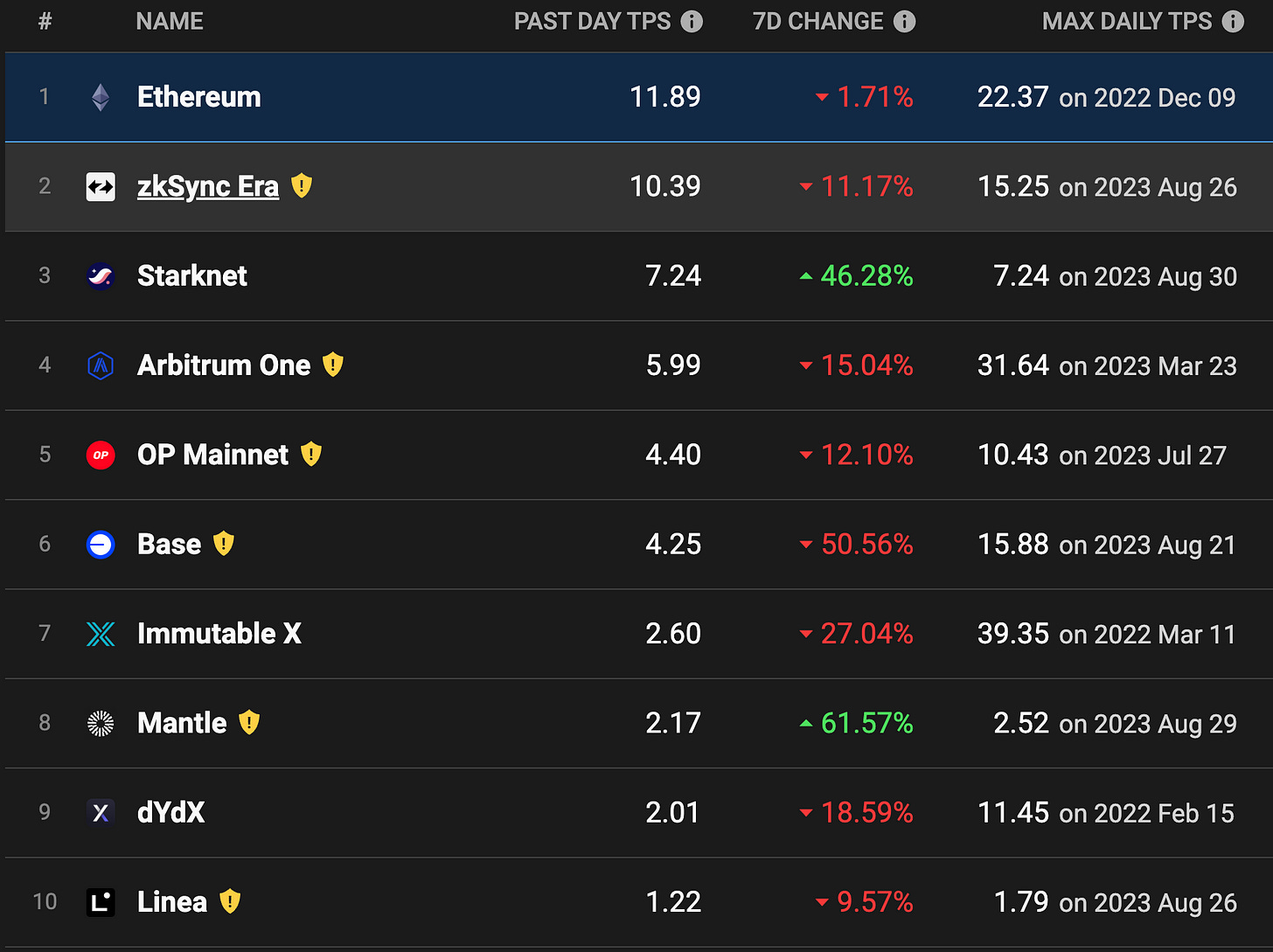Open the Starknet project name link
The image size is (1273, 952).
click(192, 276)
